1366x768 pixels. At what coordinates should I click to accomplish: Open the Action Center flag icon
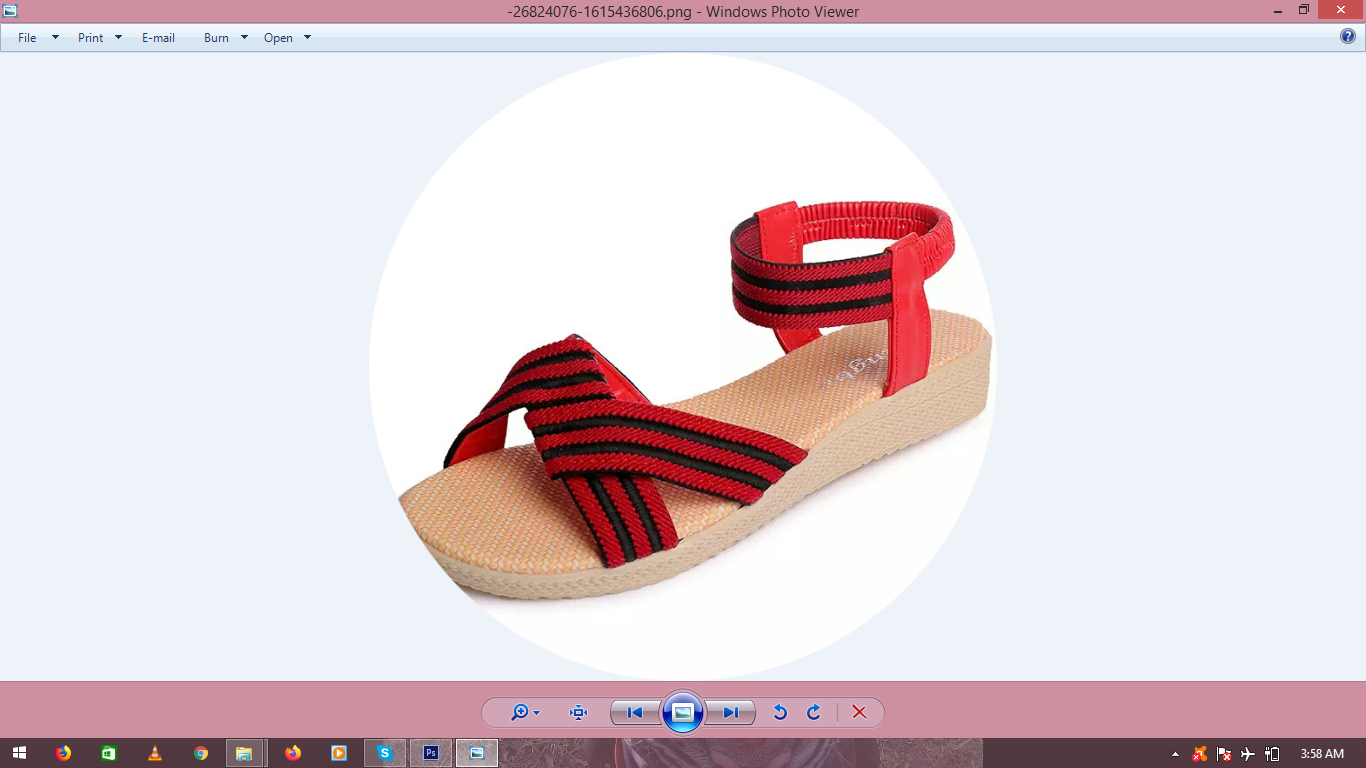click(x=1223, y=754)
